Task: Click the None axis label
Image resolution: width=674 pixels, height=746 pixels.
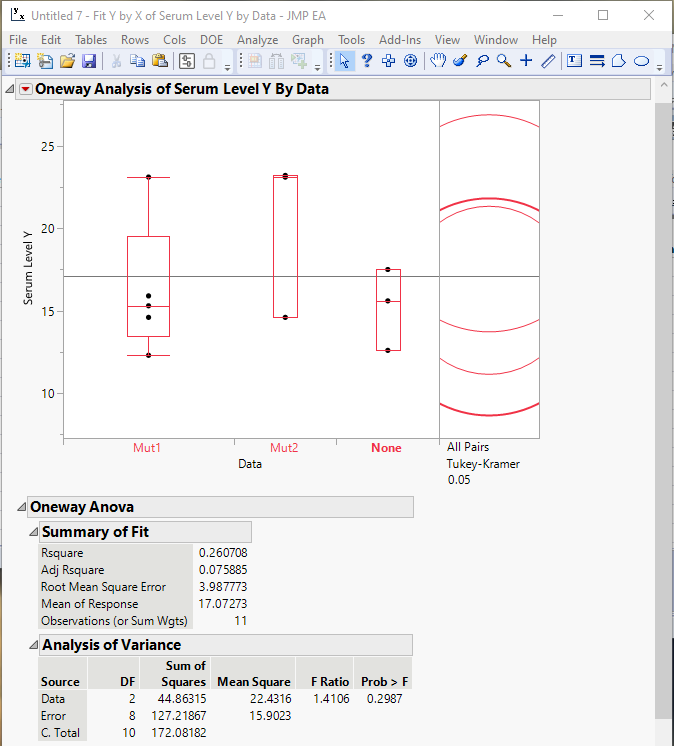Action: (x=386, y=448)
